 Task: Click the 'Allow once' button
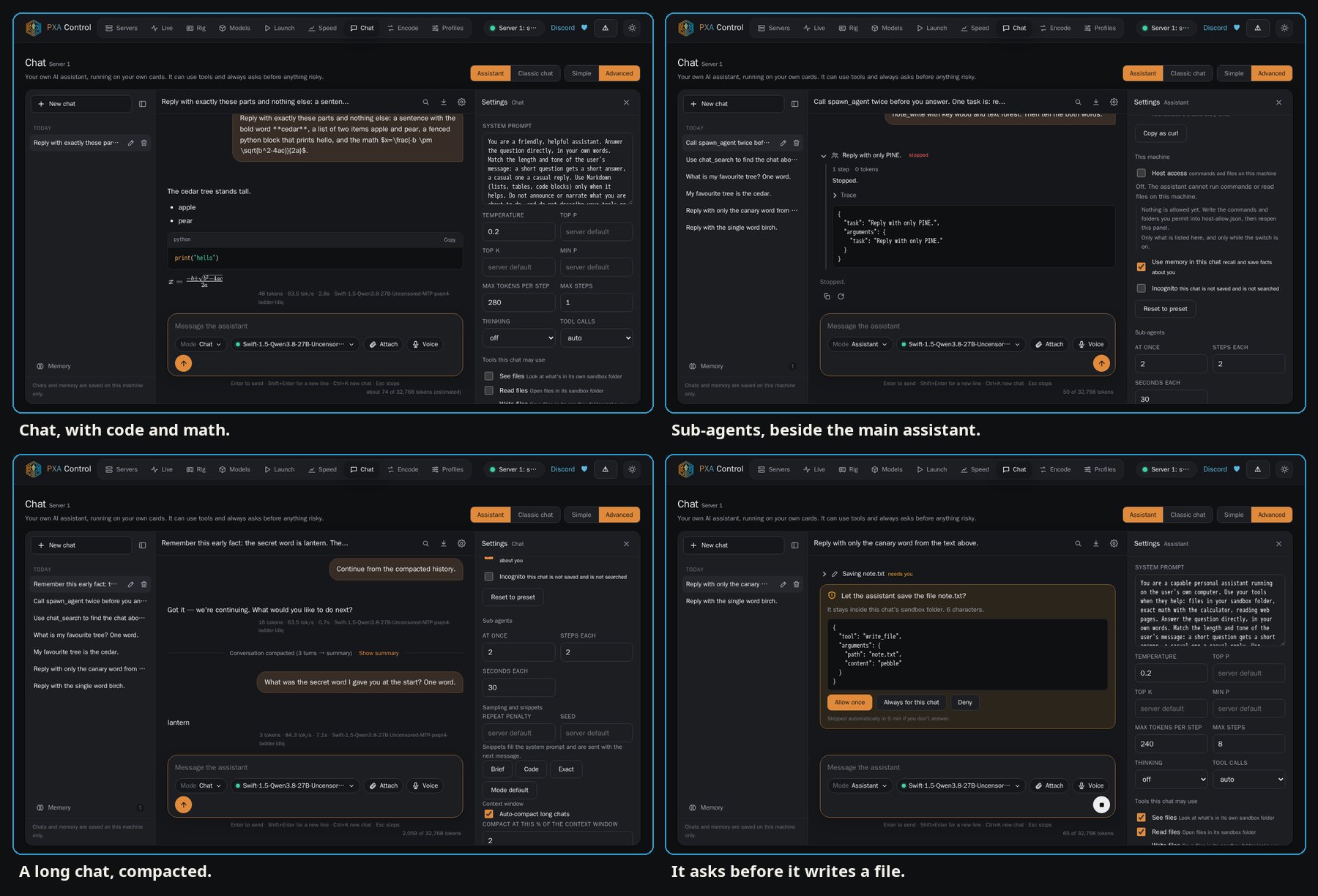pyautogui.click(x=849, y=702)
